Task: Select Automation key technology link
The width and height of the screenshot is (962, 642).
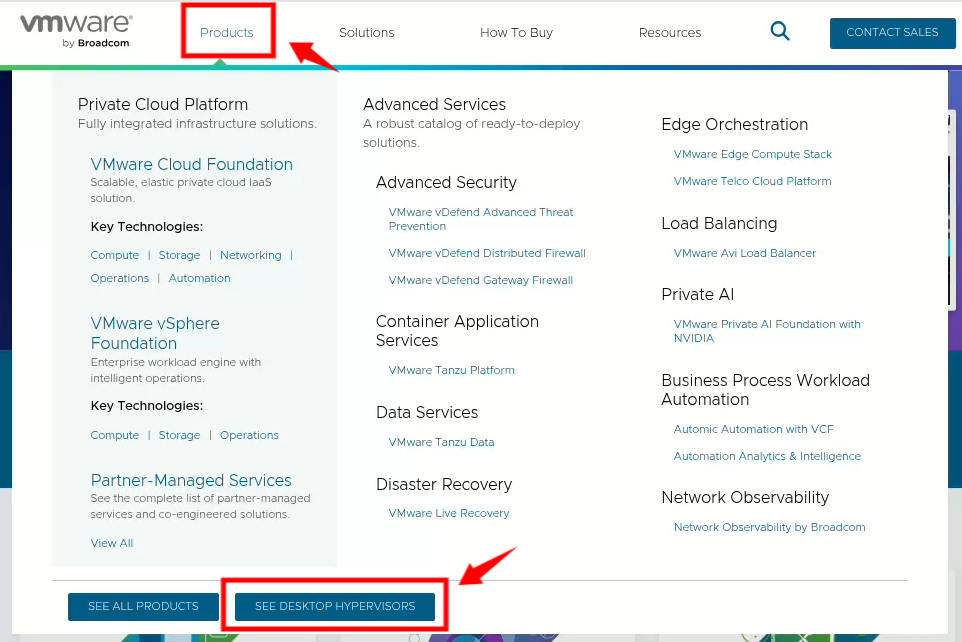Action: [199, 278]
